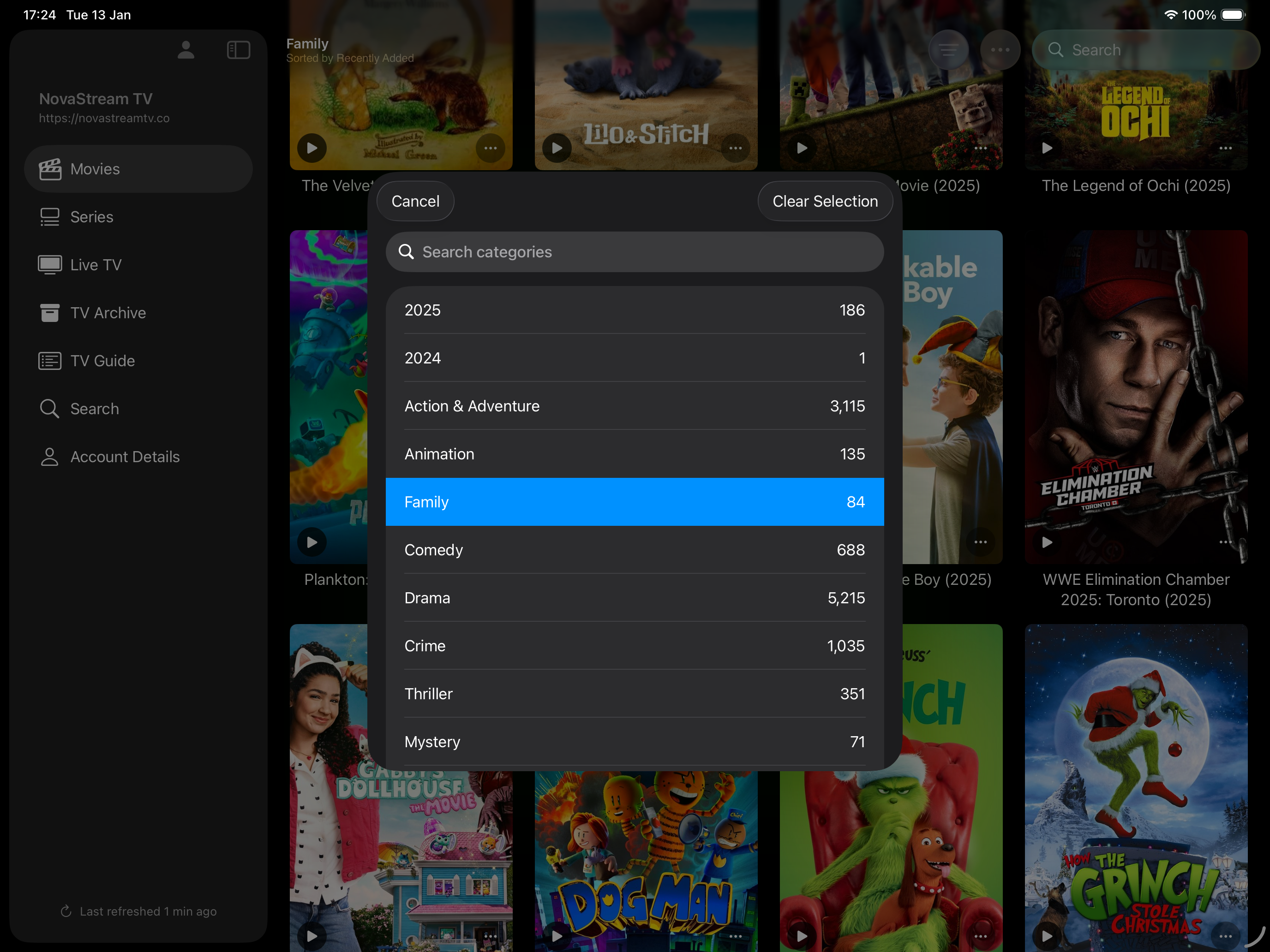Open the sort filter icon in the top bar
Viewport: 1270px width, 952px height.
coord(948,50)
